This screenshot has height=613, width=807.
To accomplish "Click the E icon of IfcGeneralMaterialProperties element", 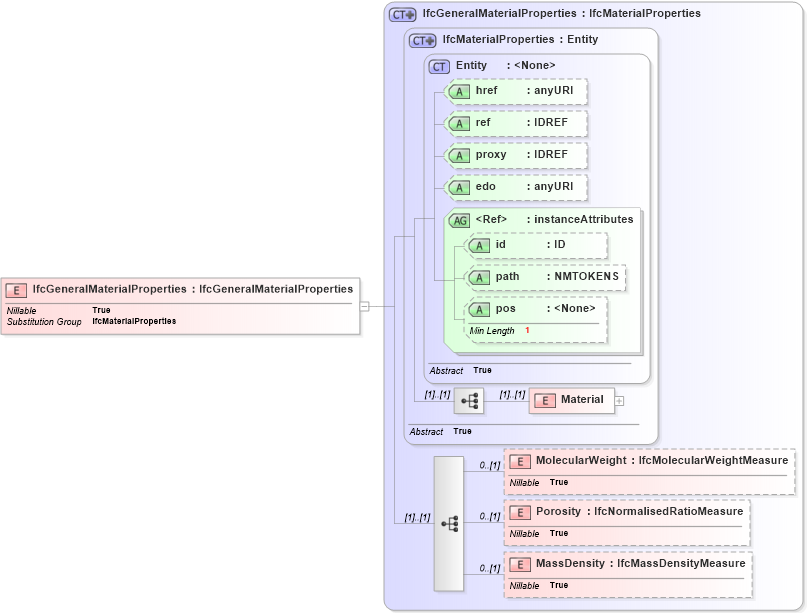I will pos(15,289).
